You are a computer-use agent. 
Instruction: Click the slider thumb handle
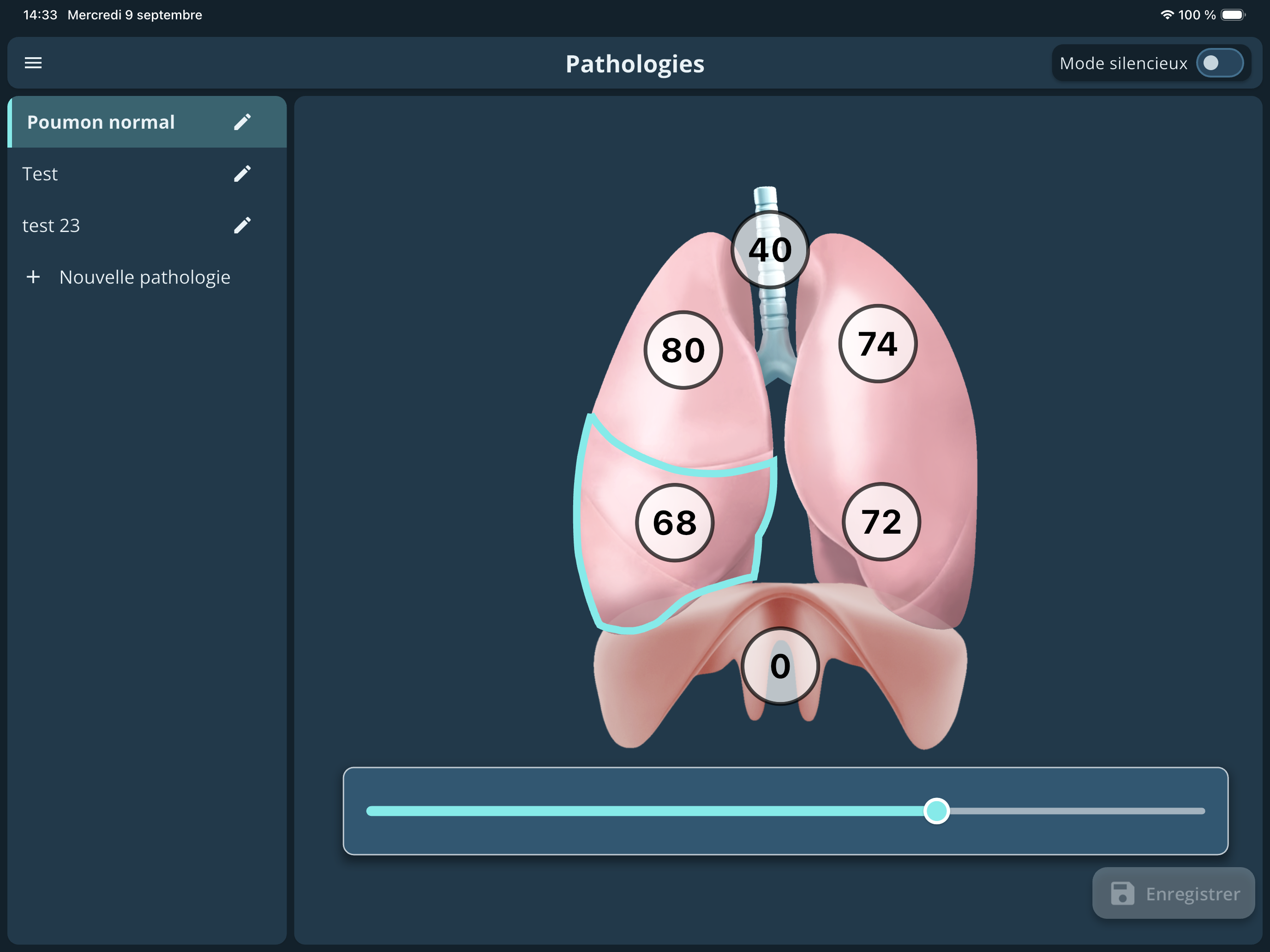click(x=936, y=811)
